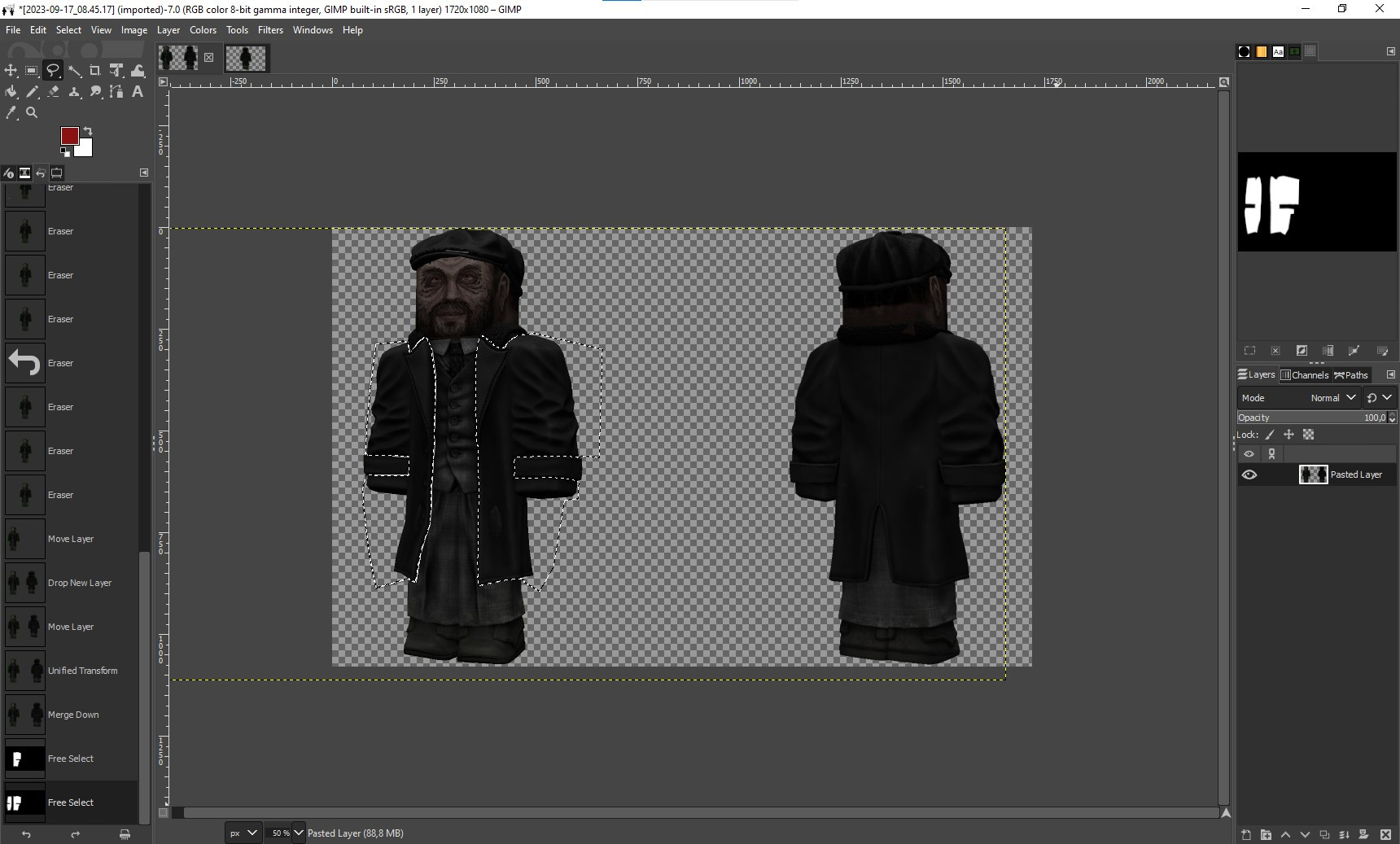Click the red foreground color swatch
The width and height of the screenshot is (1400, 844).
(x=69, y=135)
